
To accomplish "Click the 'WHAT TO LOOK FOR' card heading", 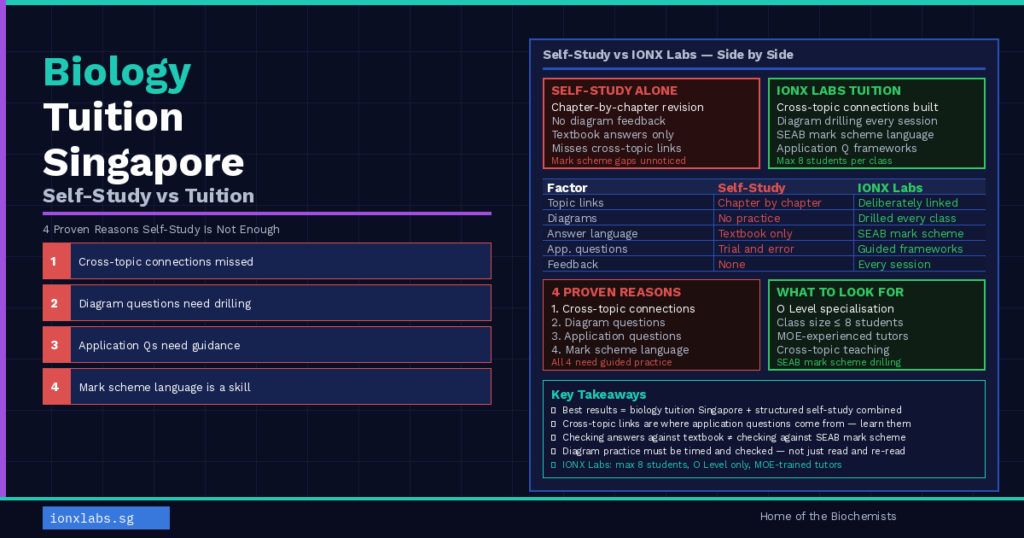I will [x=839, y=293].
